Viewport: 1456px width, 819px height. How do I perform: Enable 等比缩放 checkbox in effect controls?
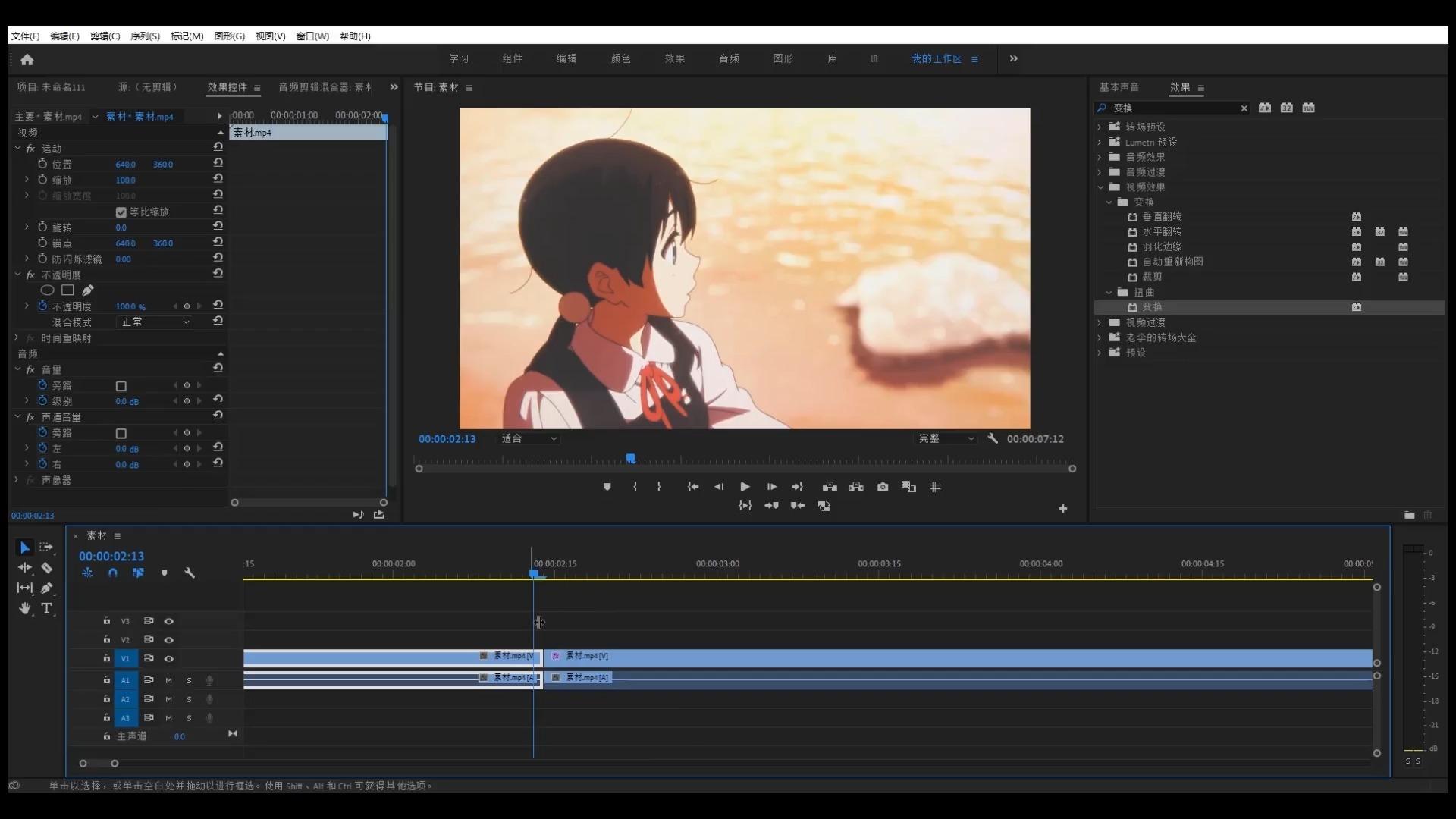(121, 211)
